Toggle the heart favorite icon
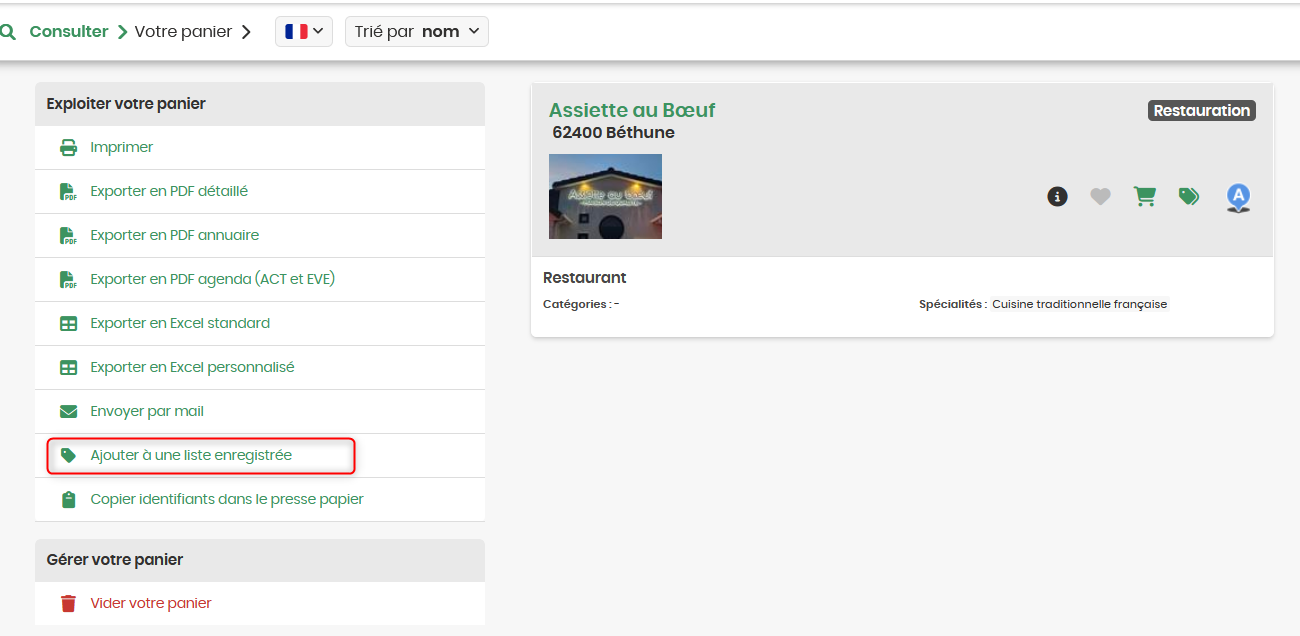 pyautogui.click(x=1100, y=197)
